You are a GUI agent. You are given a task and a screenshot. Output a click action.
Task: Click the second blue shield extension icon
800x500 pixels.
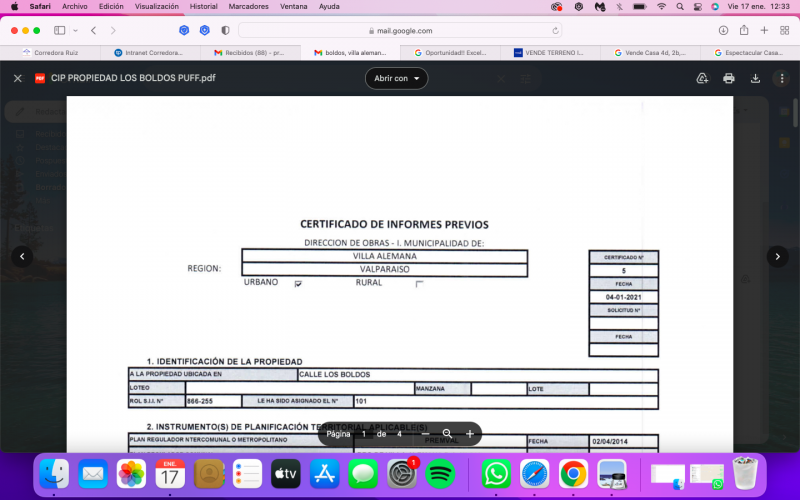coord(205,31)
